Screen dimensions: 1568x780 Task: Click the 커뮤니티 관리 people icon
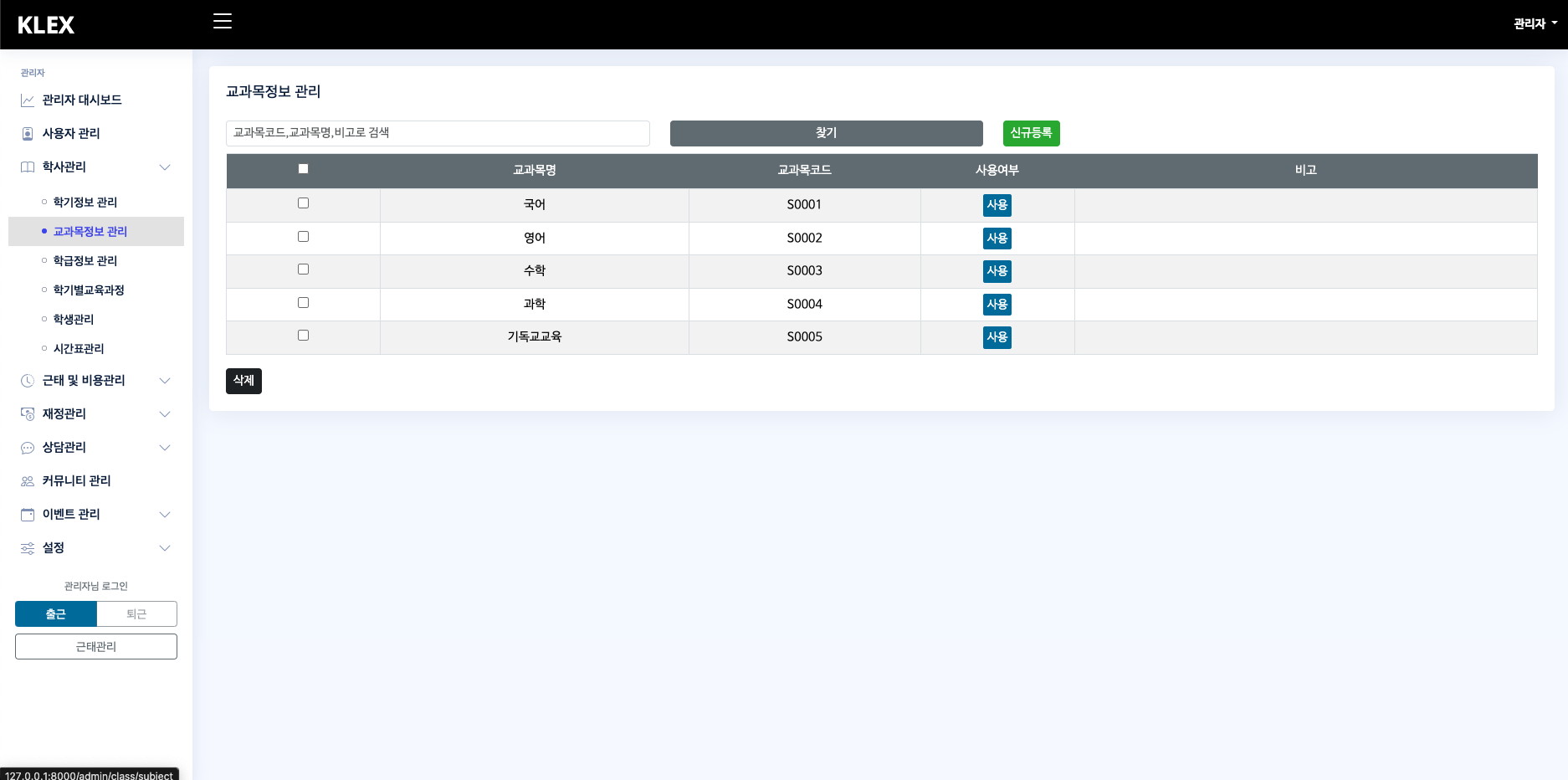pyautogui.click(x=28, y=481)
